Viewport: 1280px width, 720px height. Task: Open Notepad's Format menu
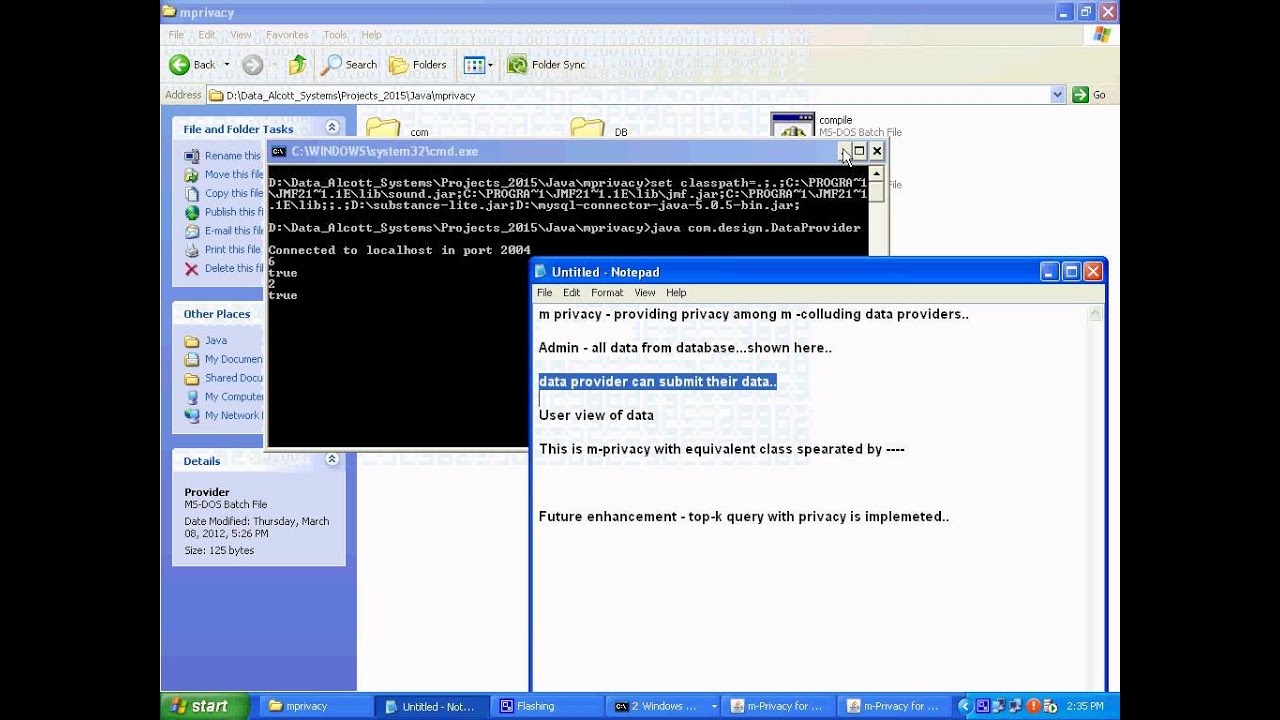point(607,293)
